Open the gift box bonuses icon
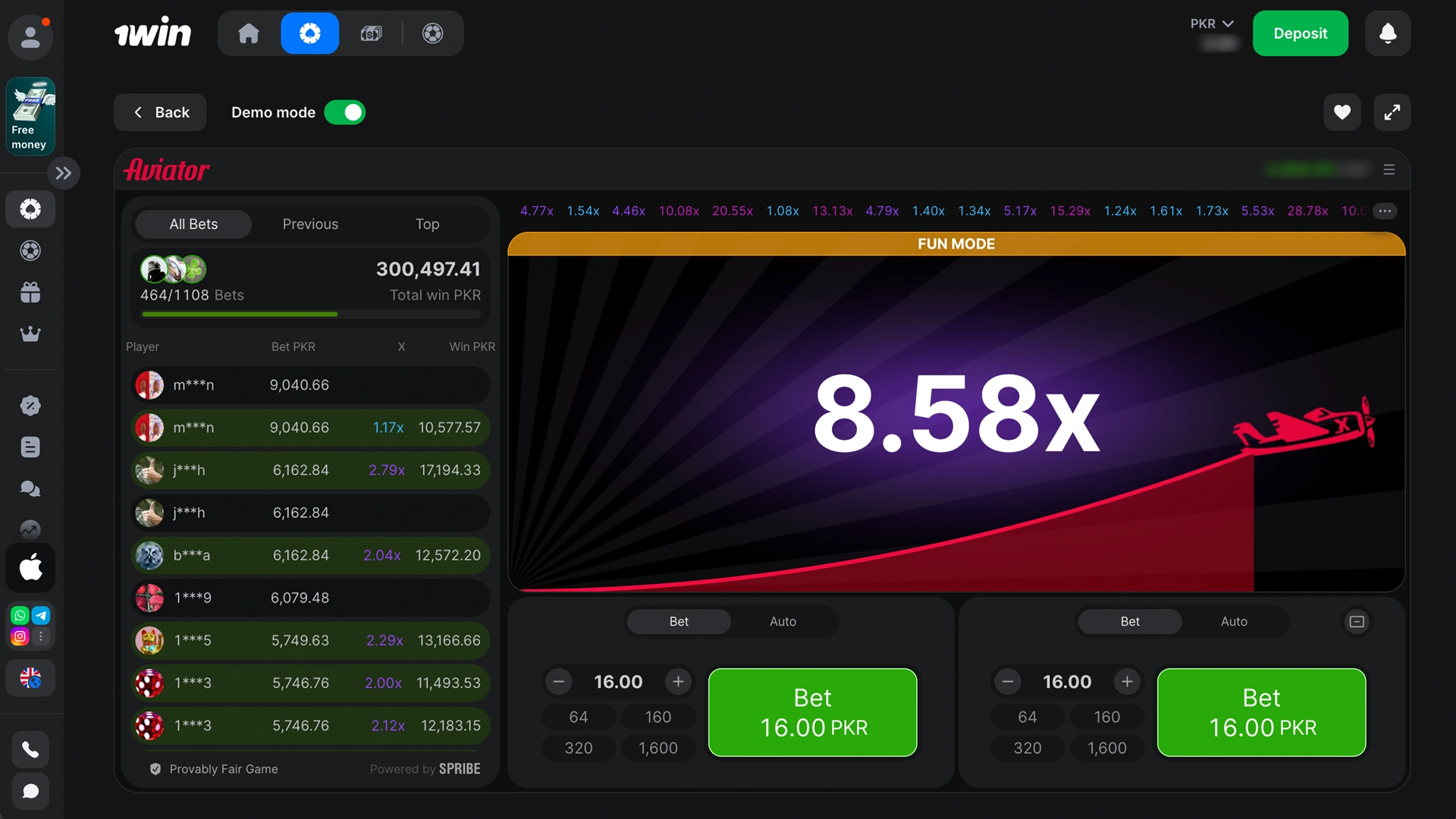Viewport: 1456px width, 819px height. pos(30,293)
